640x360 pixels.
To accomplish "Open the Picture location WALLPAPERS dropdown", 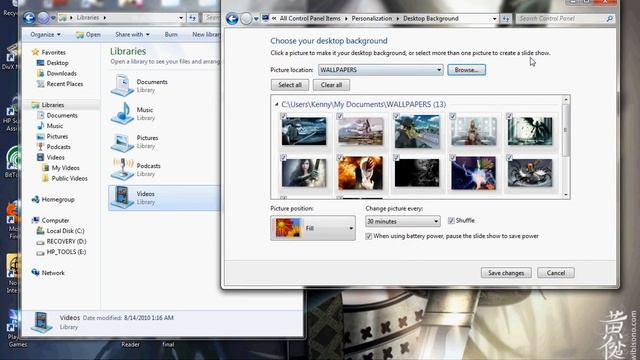I will [x=380, y=70].
